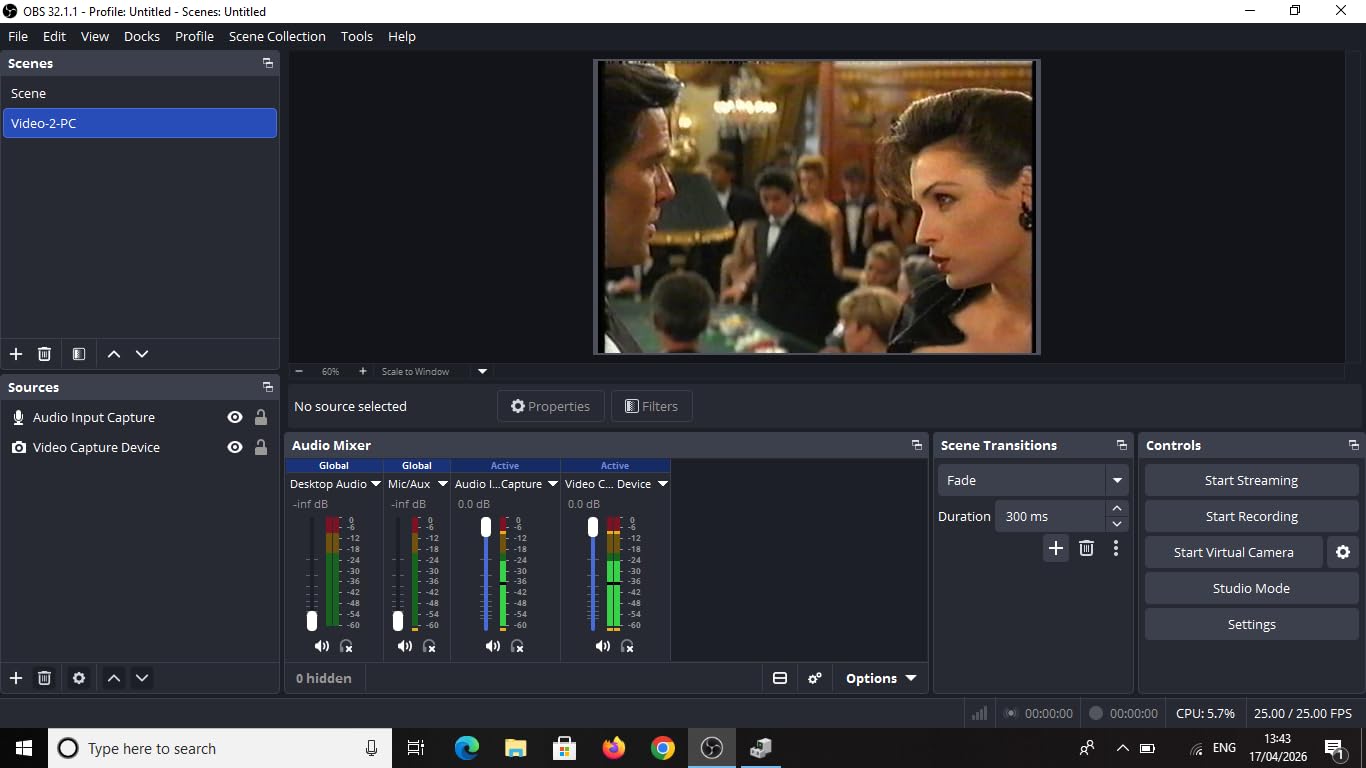
Task: Add a new source with plus icon
Action: (x=16, y=678)
